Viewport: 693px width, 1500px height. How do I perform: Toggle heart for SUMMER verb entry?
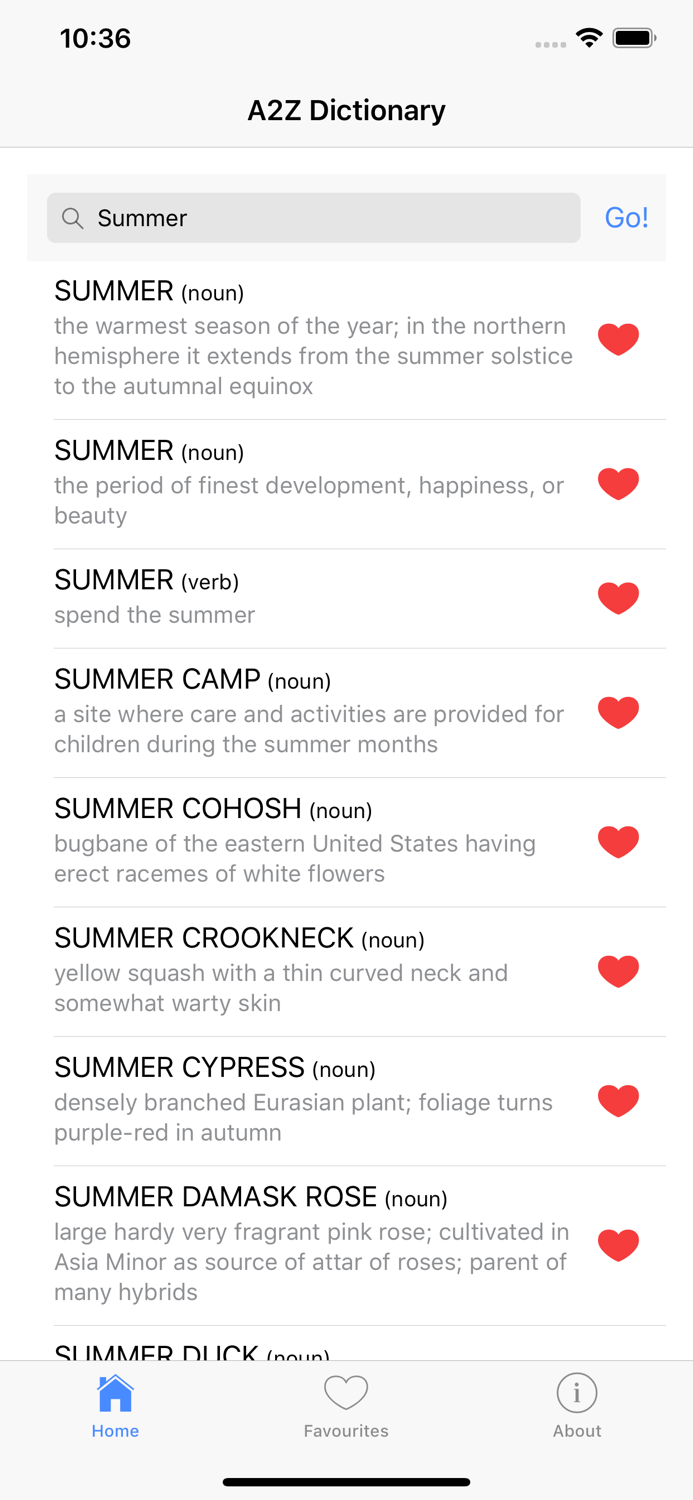point(618,598)
